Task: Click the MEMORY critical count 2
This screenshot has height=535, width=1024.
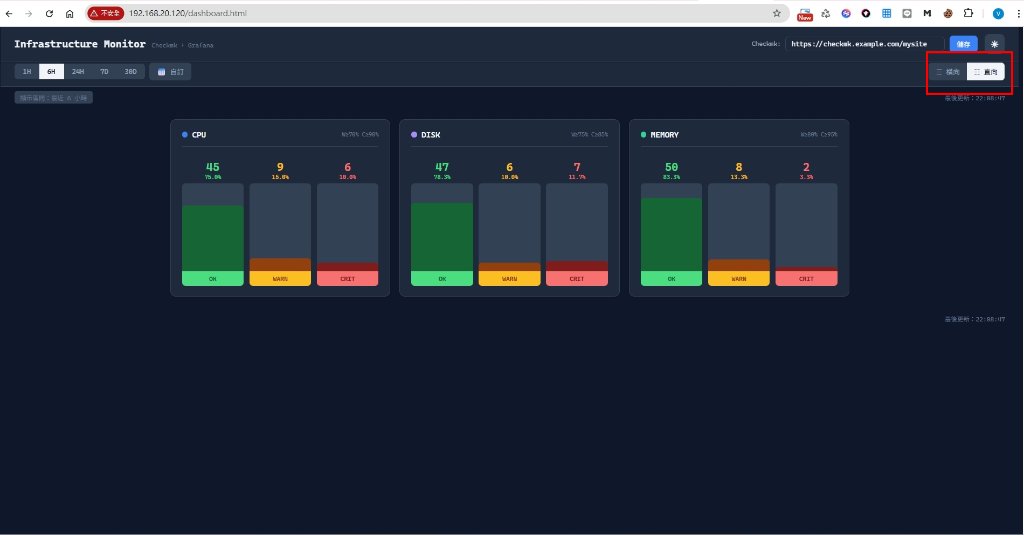Action: (807, 167)
